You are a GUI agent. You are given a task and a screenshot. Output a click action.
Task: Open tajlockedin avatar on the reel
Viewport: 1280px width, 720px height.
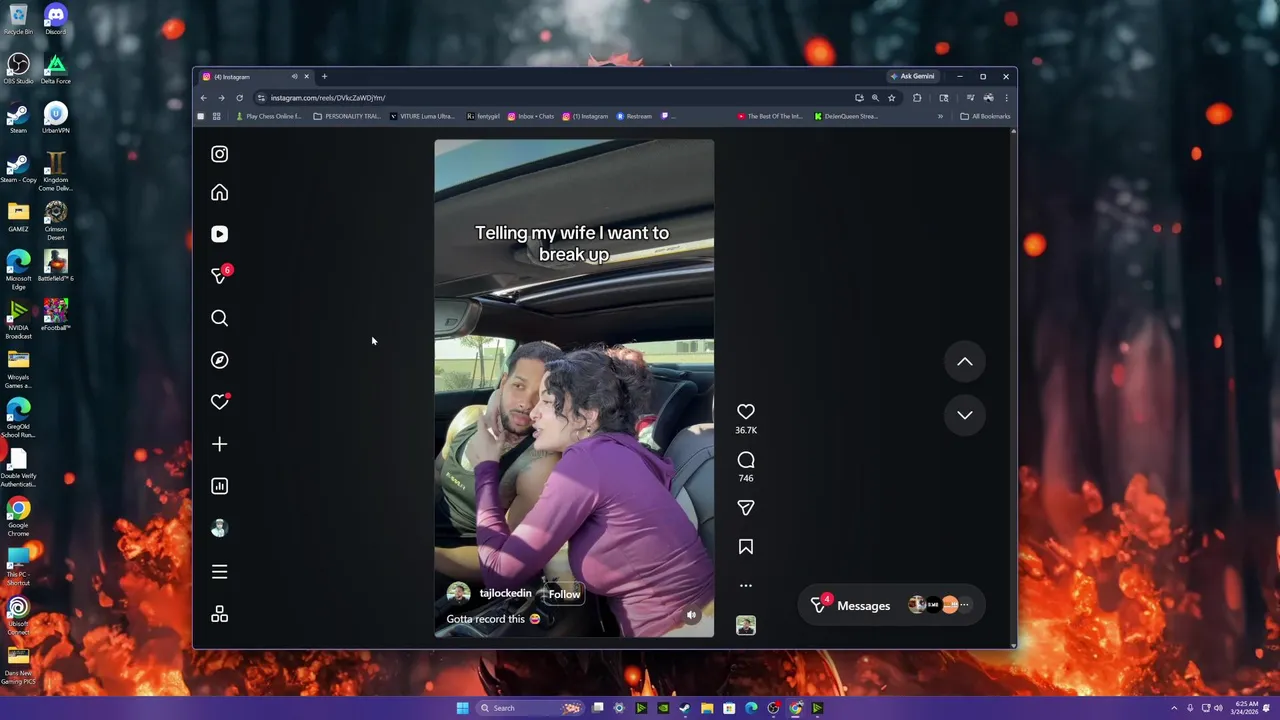pyautogui.click(x=459, y=594)
